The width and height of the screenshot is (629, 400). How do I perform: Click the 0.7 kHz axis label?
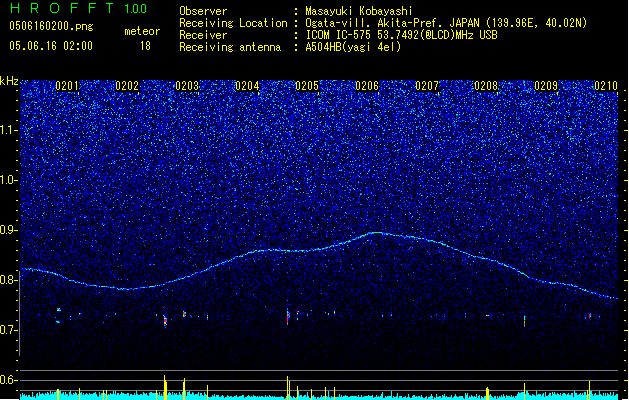[9, 330]
